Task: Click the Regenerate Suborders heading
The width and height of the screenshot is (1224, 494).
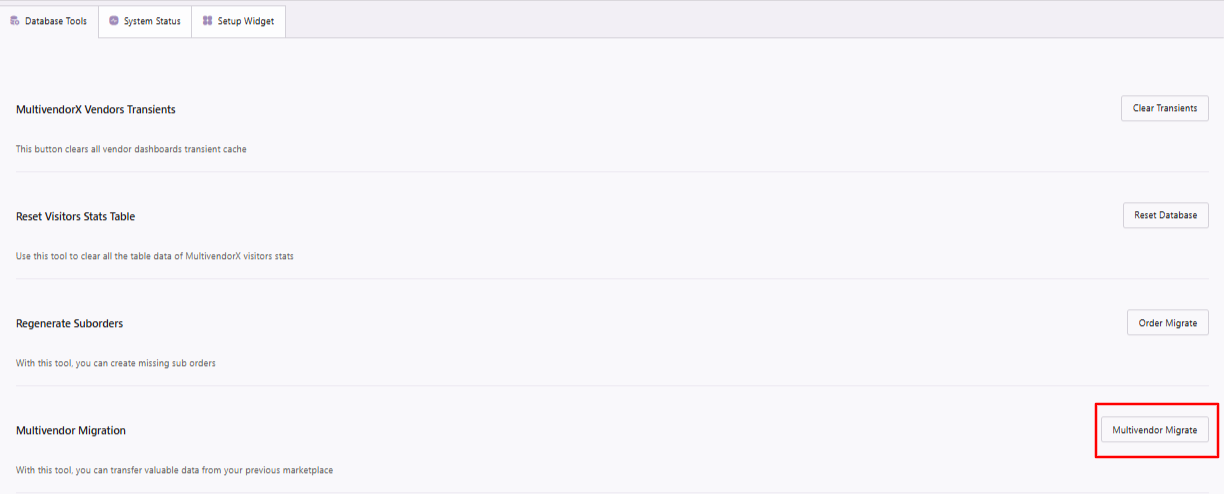Action: [x=70, y=323]
